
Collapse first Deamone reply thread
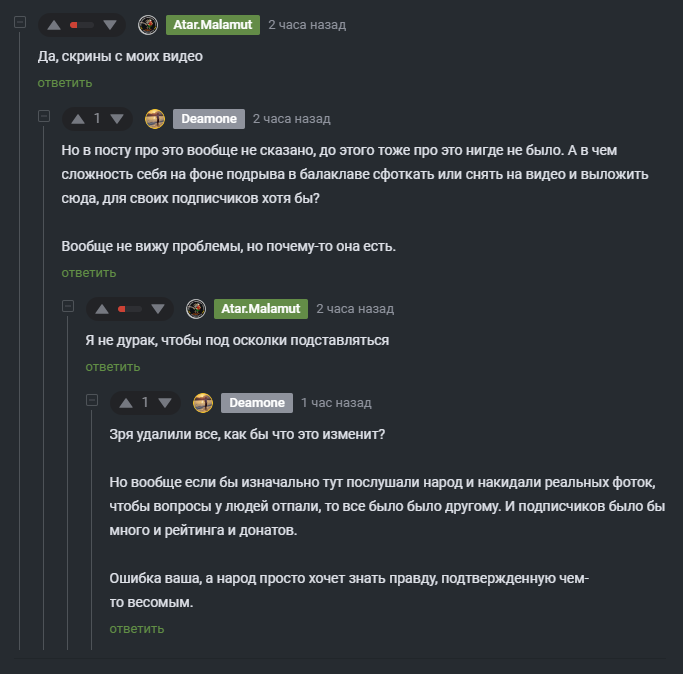pos(44,116)
